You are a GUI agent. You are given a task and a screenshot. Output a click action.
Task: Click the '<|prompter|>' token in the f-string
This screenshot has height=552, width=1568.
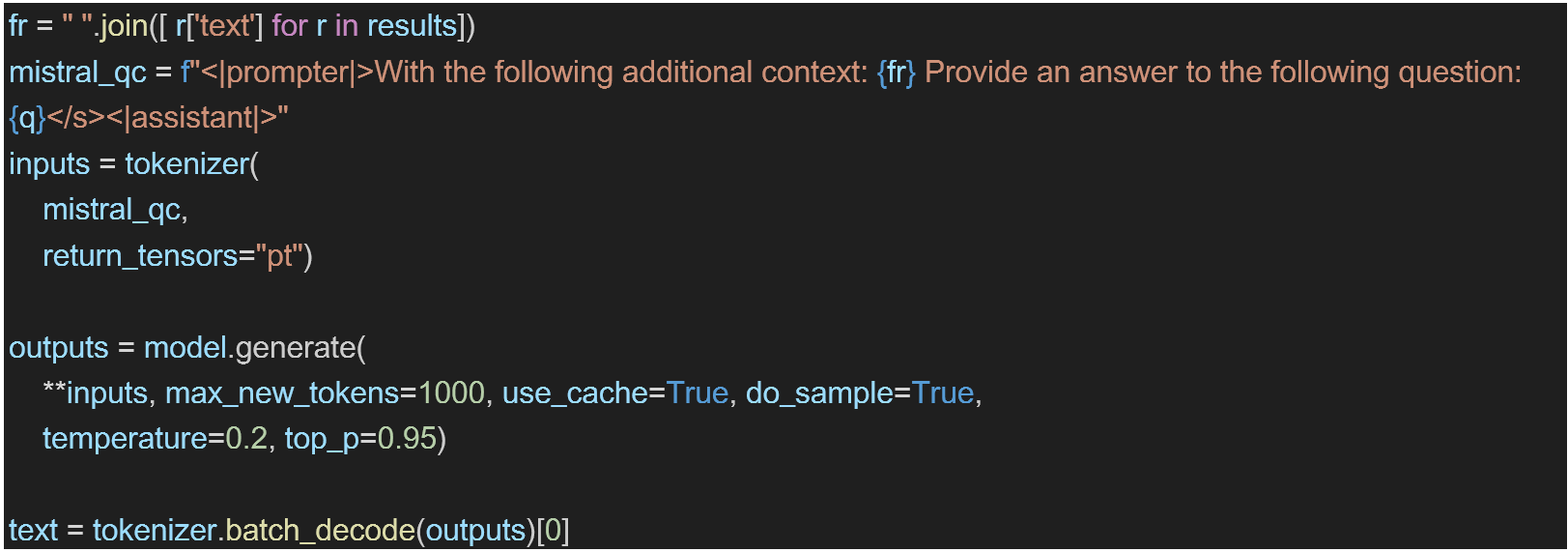(x=287, y=73)
